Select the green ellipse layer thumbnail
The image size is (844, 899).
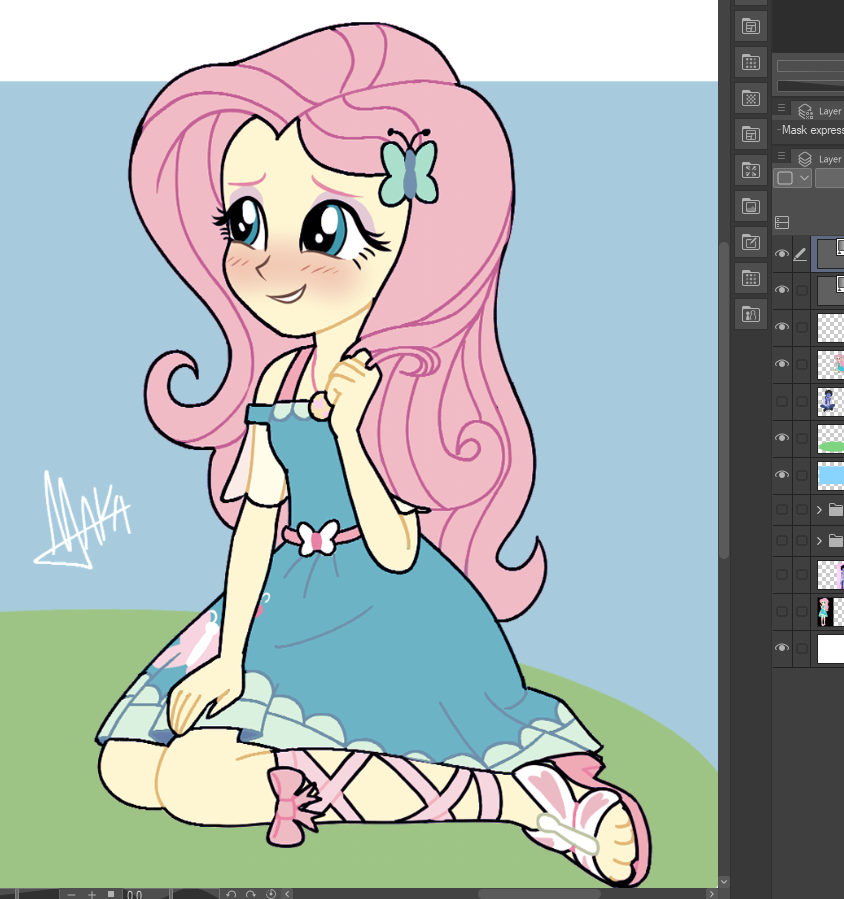pos(831,439)
